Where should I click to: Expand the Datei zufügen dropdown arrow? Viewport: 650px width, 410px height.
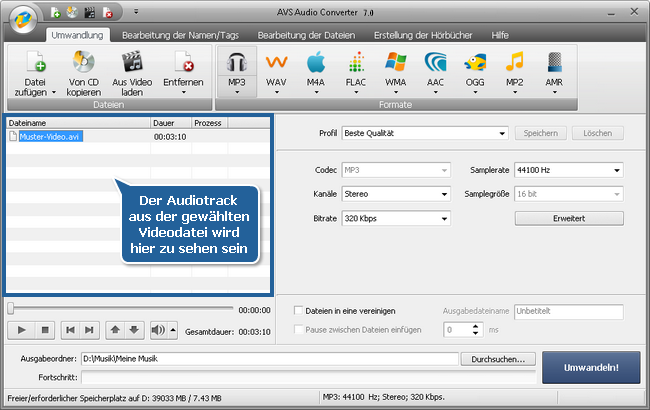click(54, 93)
